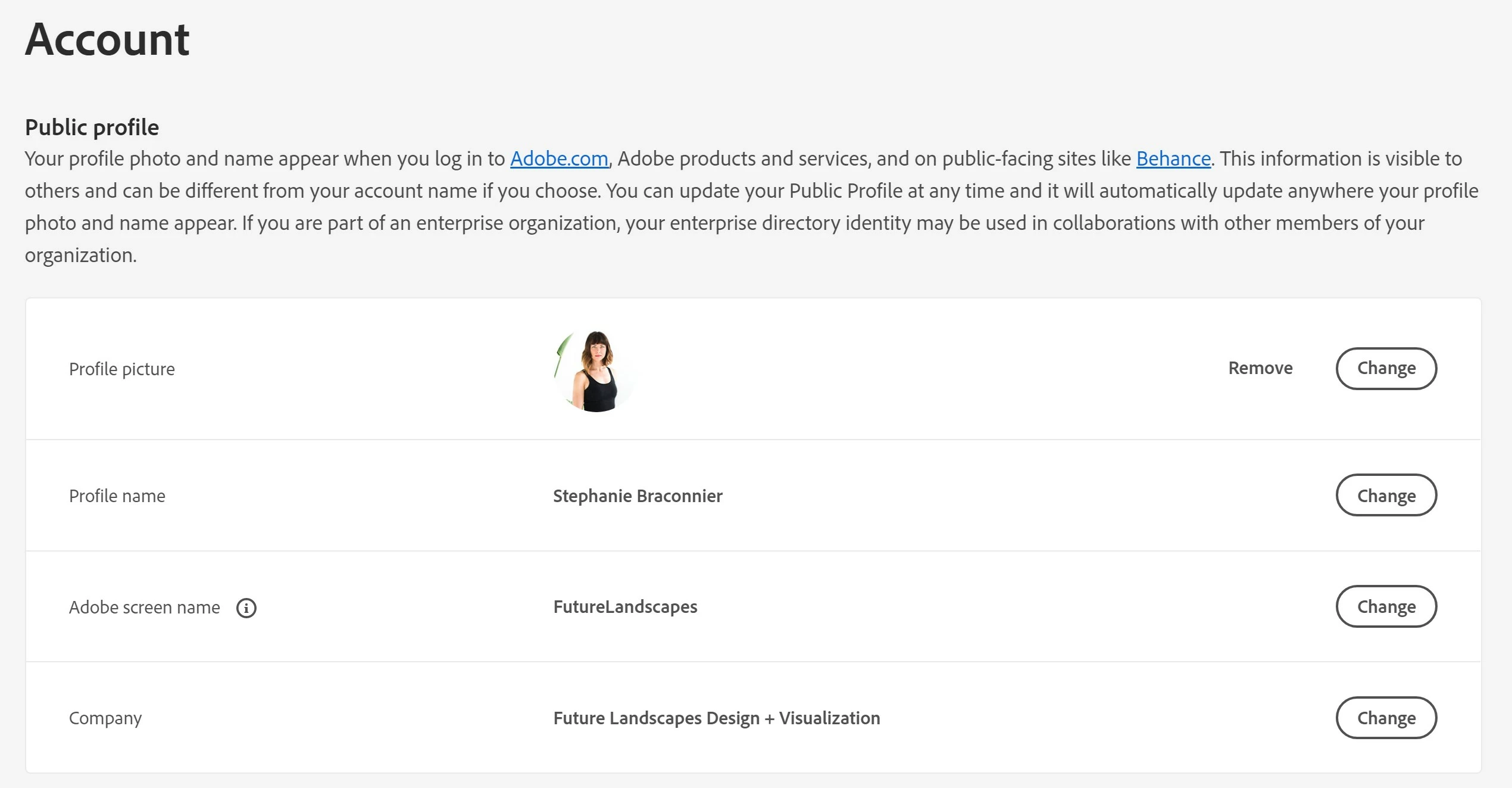
Task: Click the final word 'organization.' in description
Action: (81, 255)
